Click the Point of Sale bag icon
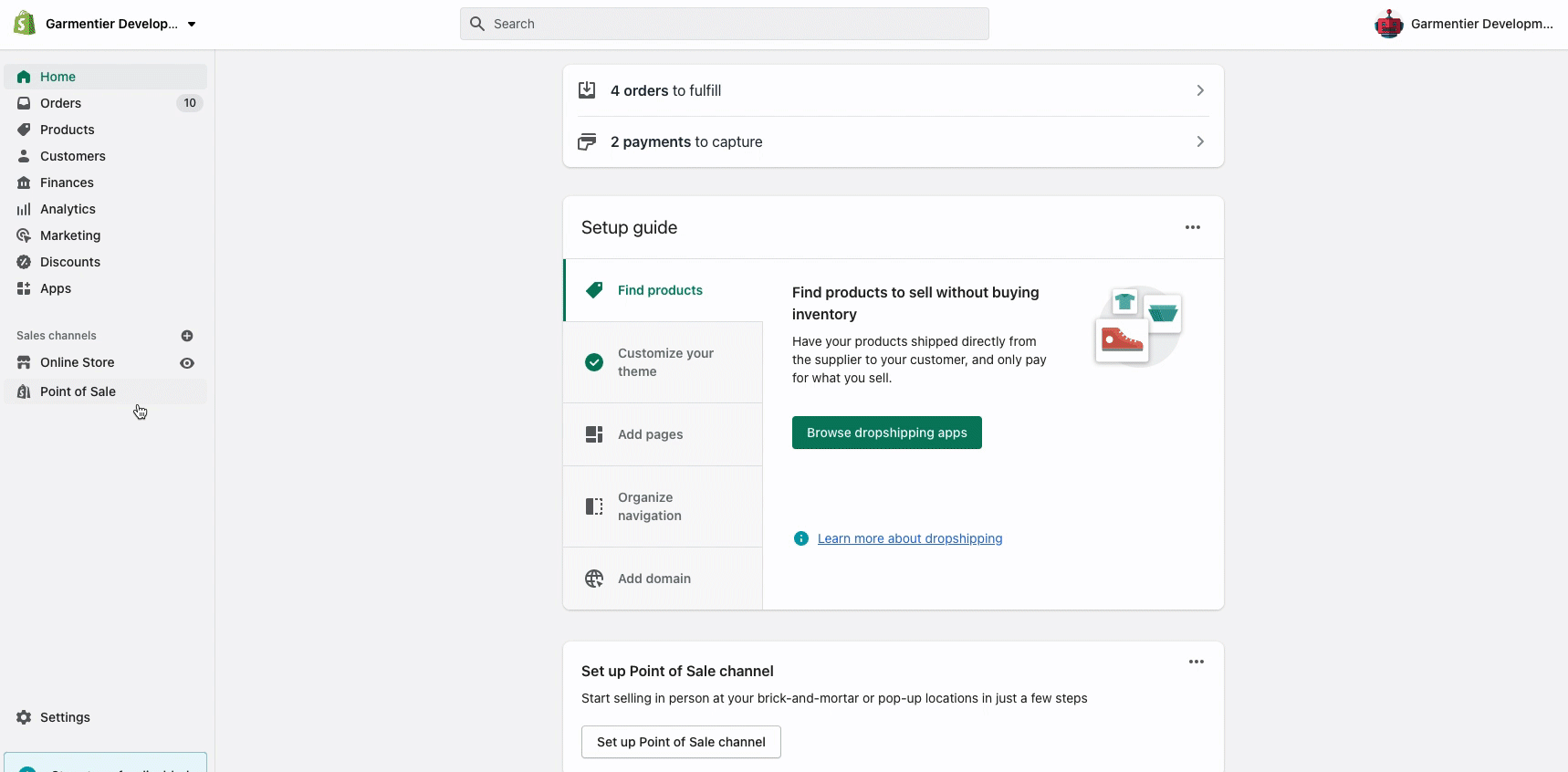This screenshot has width=1568, height=772. click(24, 391)
